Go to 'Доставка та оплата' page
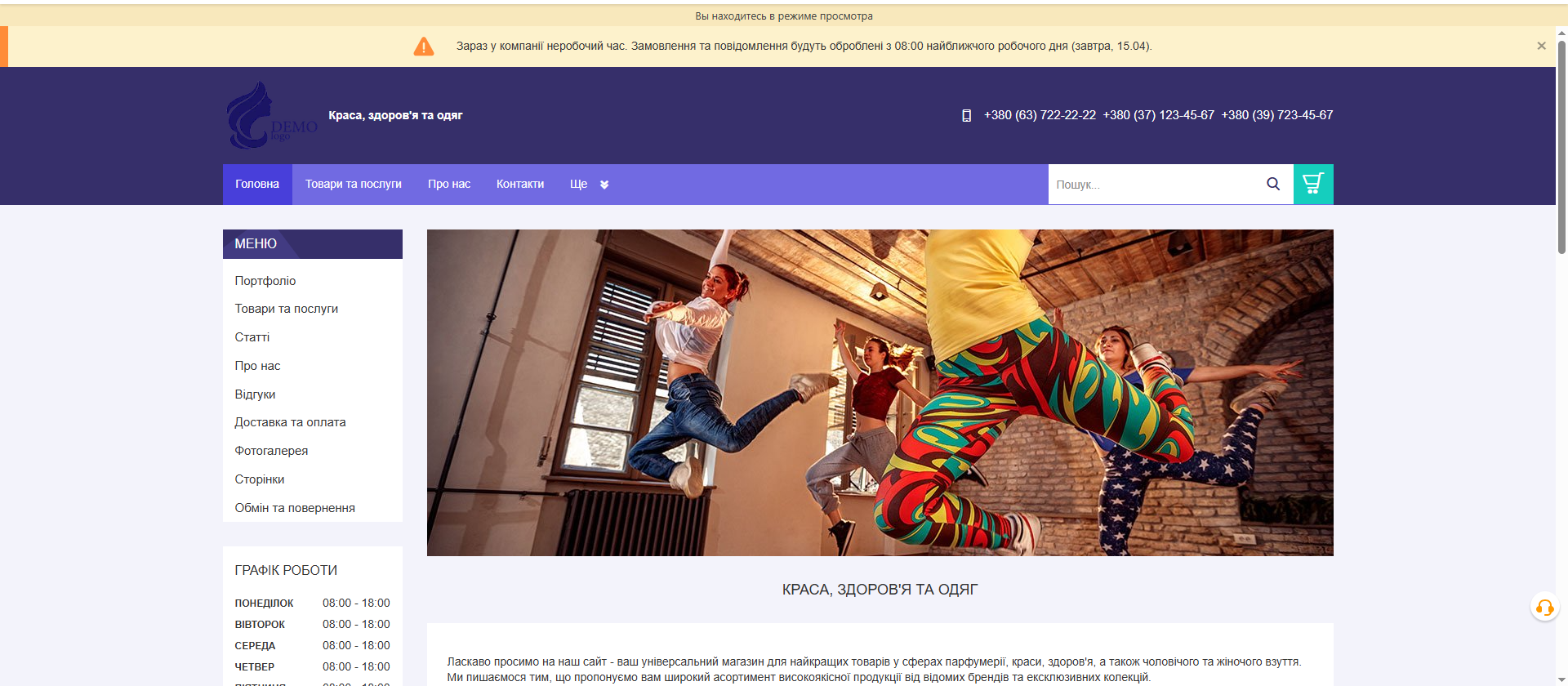Image resolution: width=1568 pixels, height=686 pixels. tap(290, 422)
